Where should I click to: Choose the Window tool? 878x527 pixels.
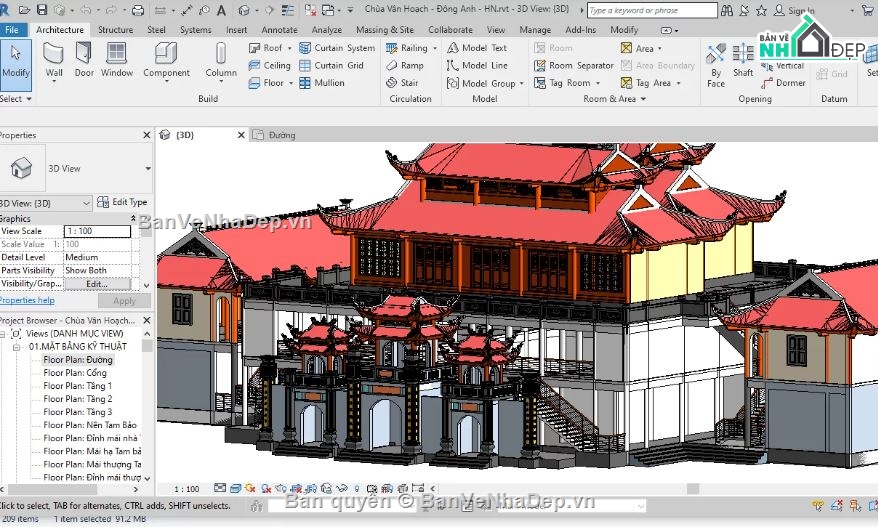tap(117, 59)
